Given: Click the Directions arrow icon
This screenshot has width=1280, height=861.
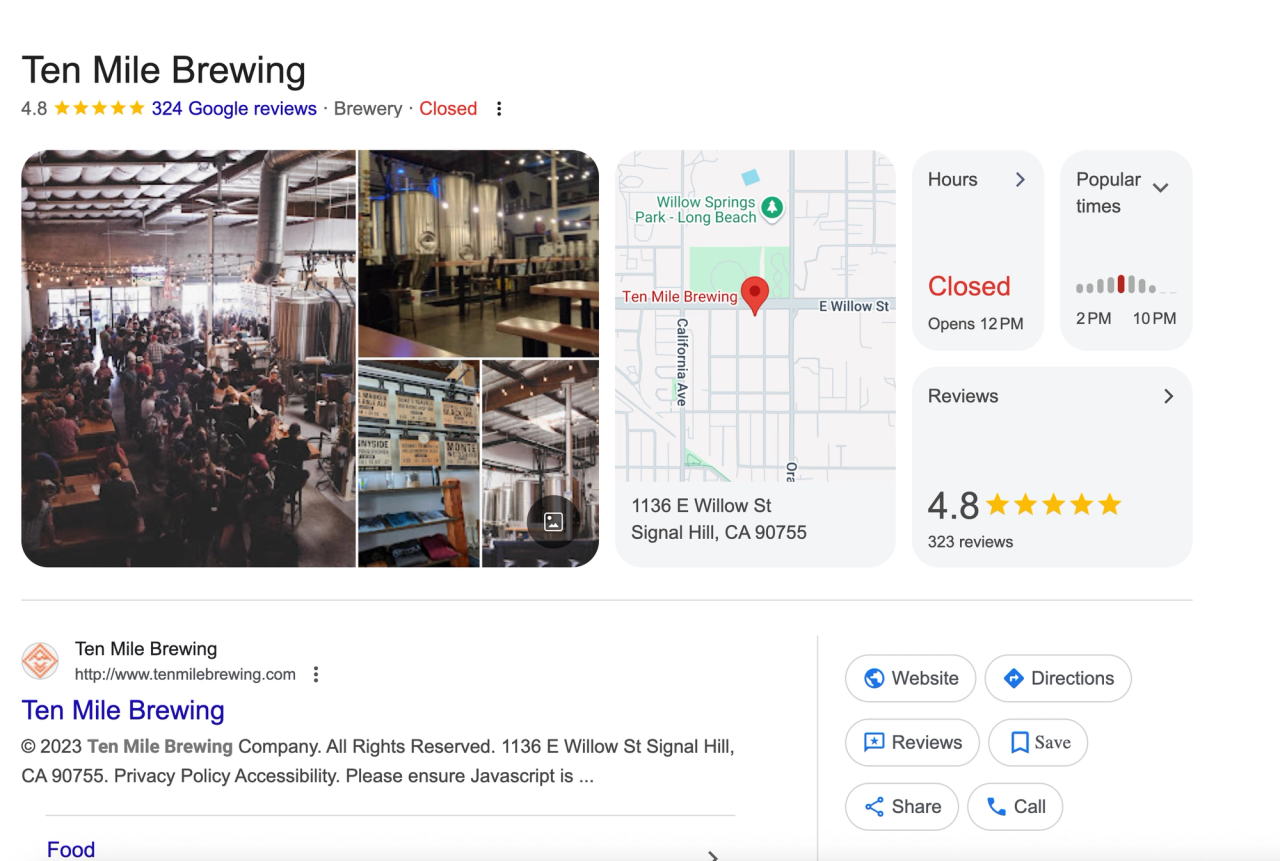Looking at the screenshot, I should pos(1013,678).
